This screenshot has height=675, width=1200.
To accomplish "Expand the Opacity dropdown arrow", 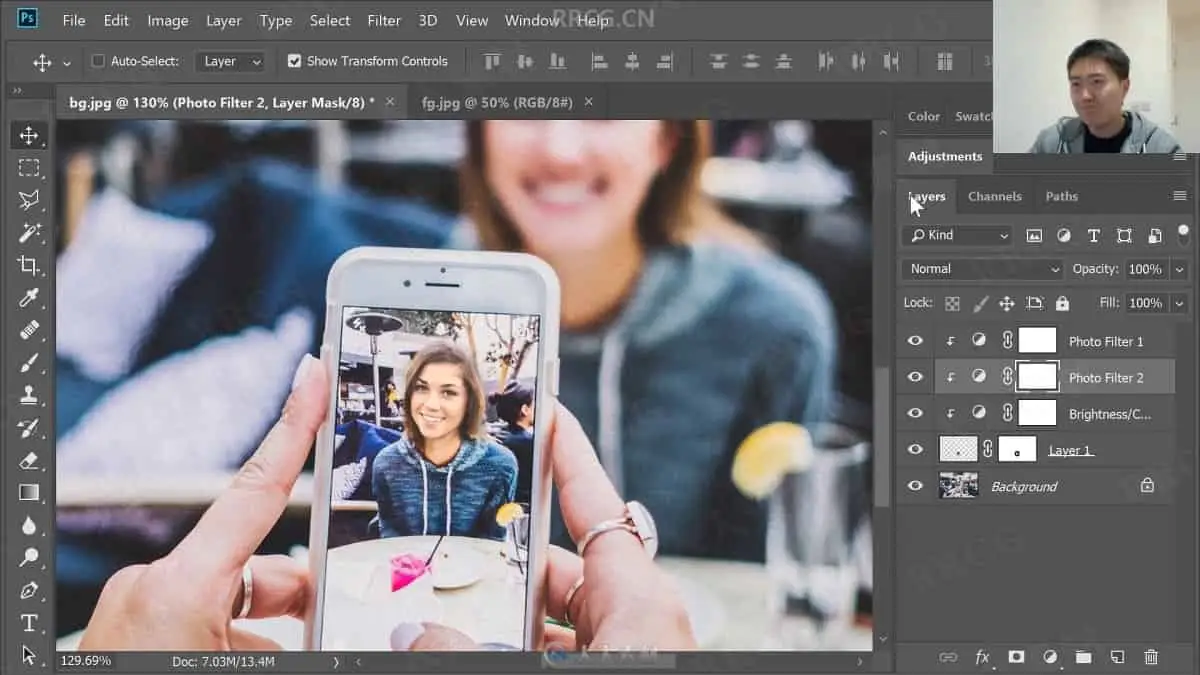I will pos(1180,269).
